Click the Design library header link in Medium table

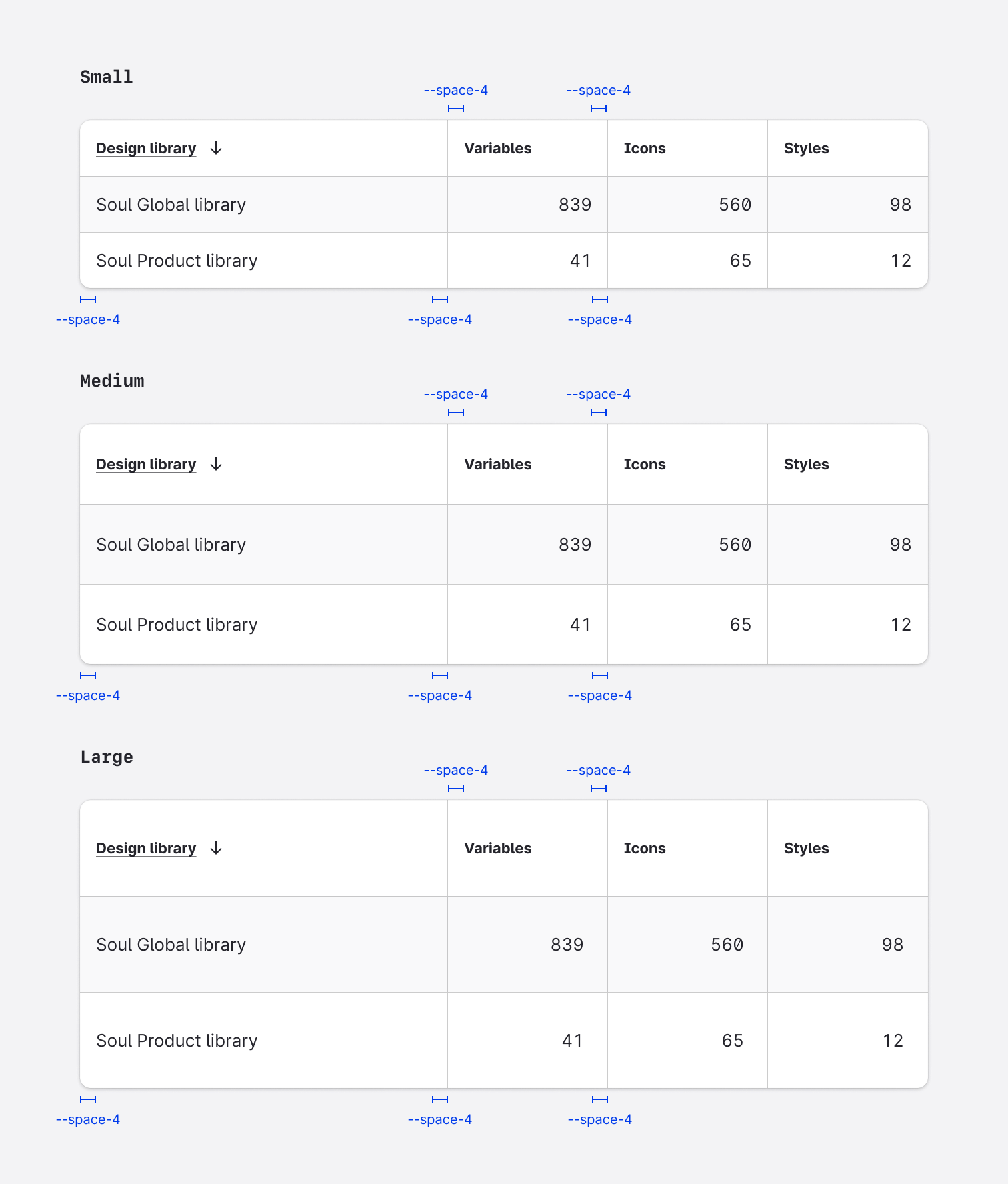pos(146,465)
